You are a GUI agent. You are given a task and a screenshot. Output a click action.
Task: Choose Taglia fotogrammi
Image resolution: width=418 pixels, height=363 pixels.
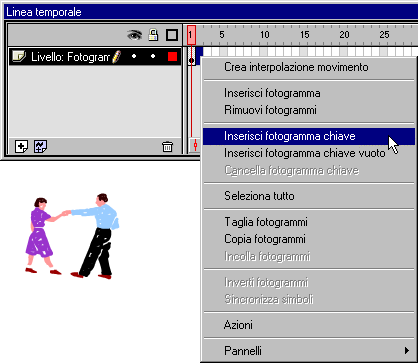[x=309, y=222]
